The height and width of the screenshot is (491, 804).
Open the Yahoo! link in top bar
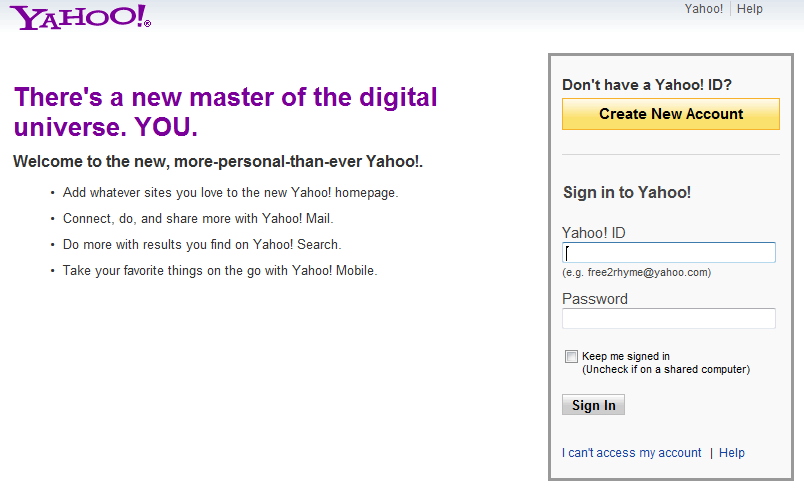[x=703, y=9]
